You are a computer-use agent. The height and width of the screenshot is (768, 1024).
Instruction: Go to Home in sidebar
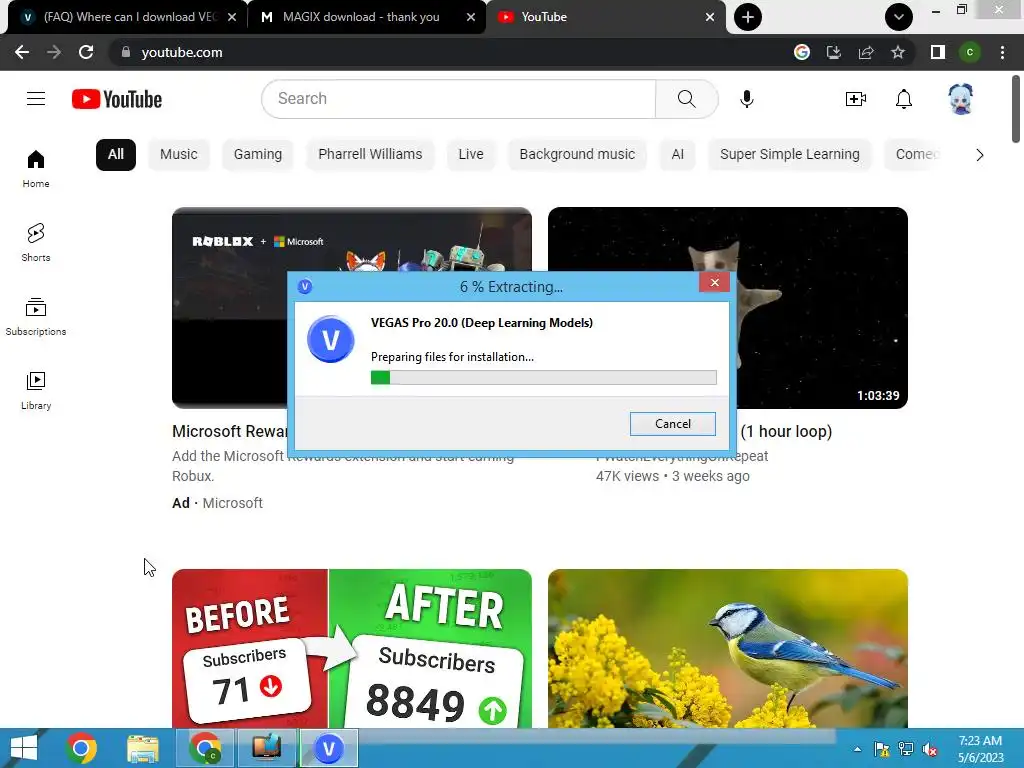(36, 168)
